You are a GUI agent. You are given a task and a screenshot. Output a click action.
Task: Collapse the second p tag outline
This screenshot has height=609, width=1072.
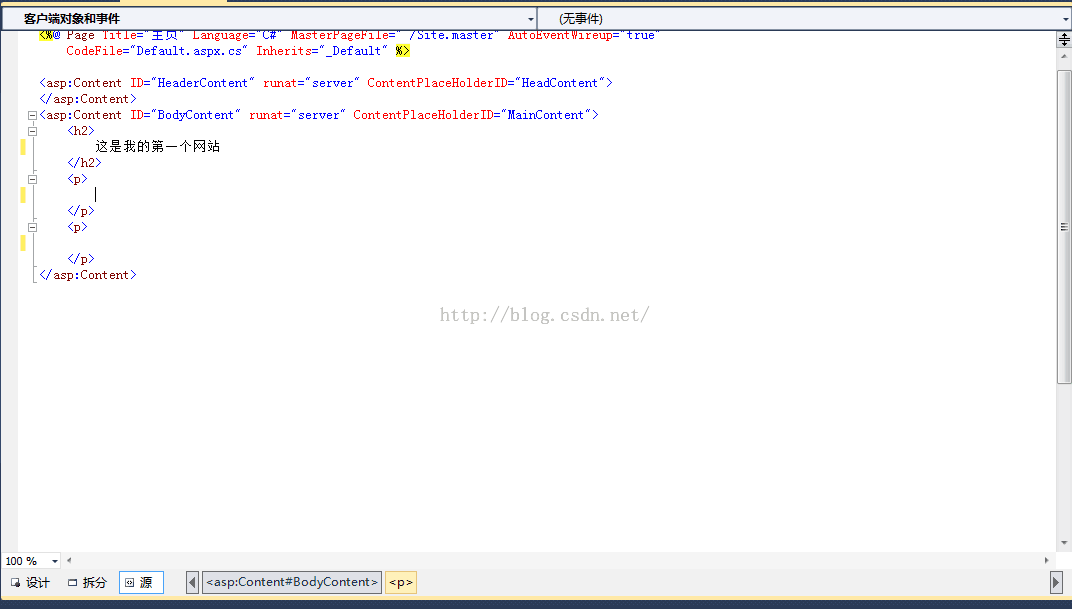pyautogui.click(x=32, y=228)
